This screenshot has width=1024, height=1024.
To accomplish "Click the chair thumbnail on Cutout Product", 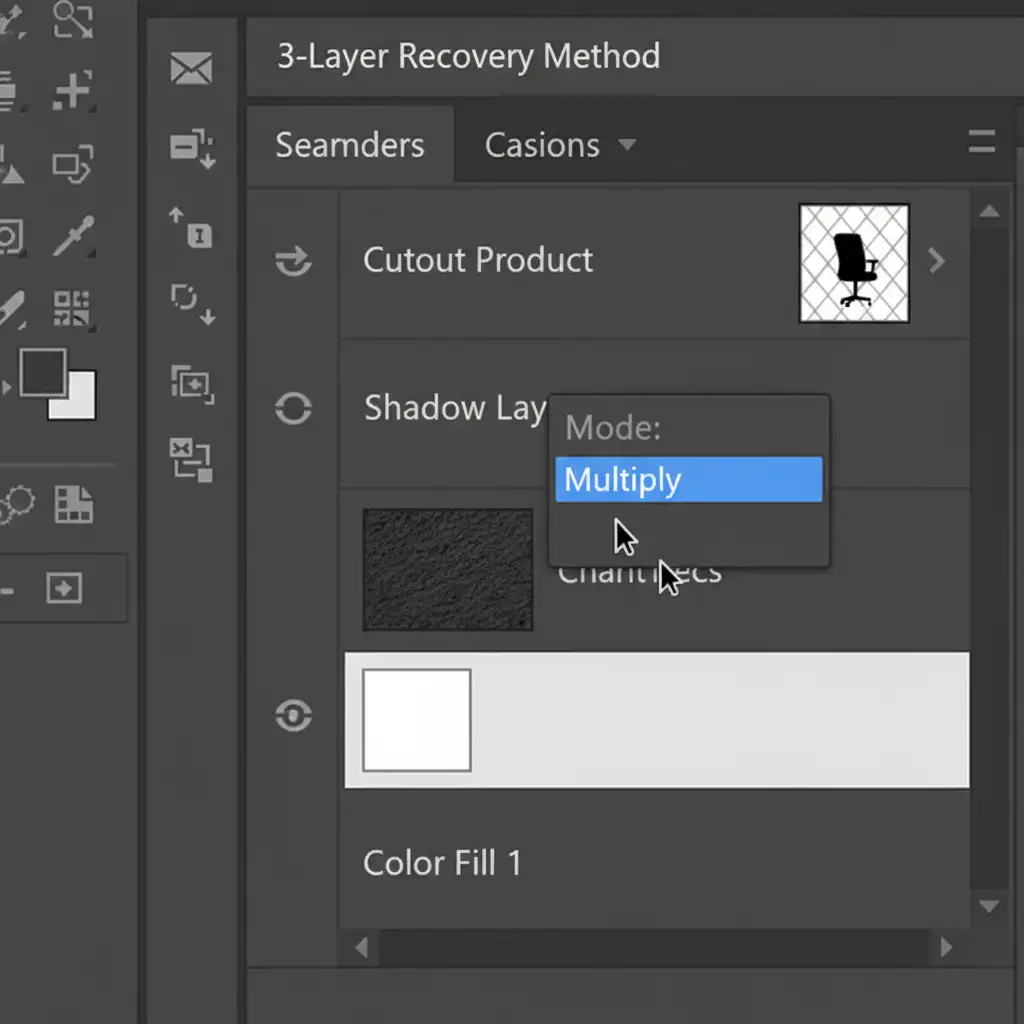I will (854, 263).
